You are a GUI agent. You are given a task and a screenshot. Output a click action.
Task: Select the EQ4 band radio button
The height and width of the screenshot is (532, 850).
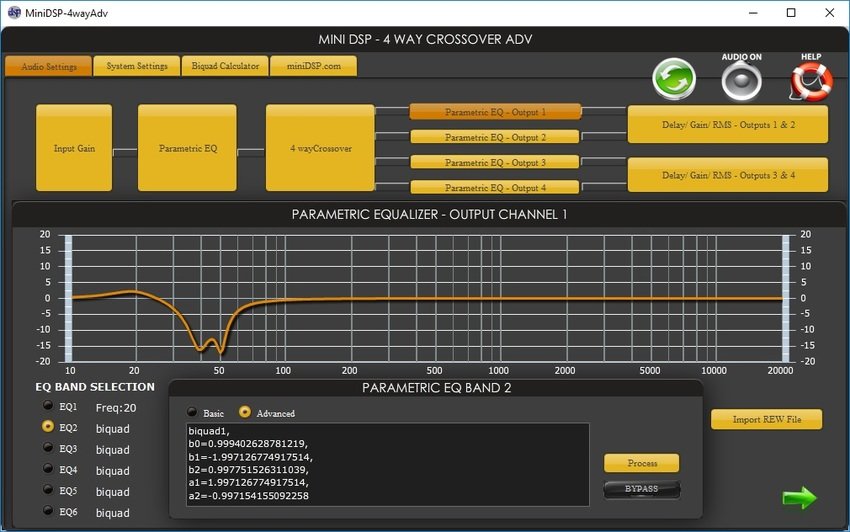(48, 468)
